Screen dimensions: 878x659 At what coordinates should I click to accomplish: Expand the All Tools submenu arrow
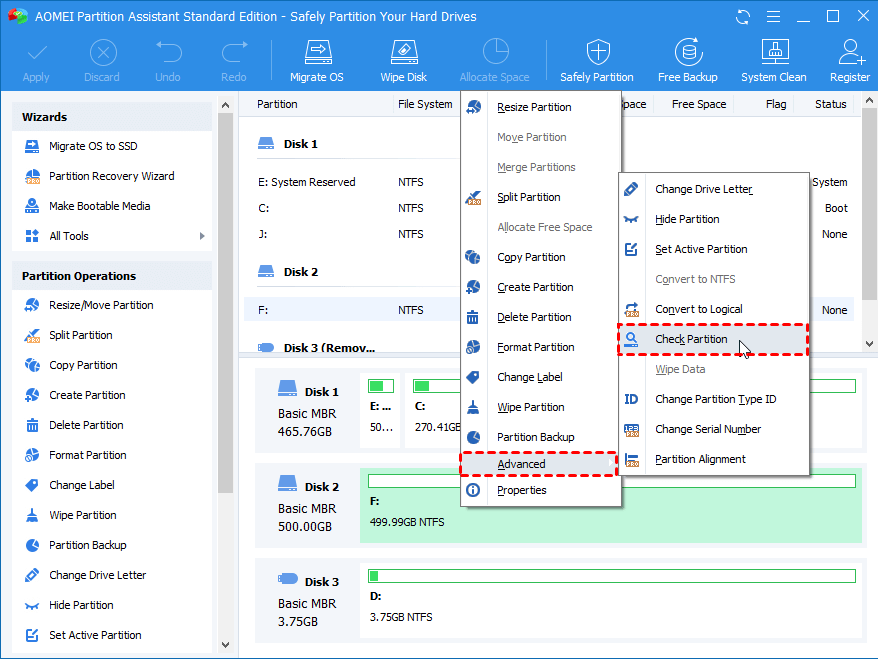click(x=202, y=236)
